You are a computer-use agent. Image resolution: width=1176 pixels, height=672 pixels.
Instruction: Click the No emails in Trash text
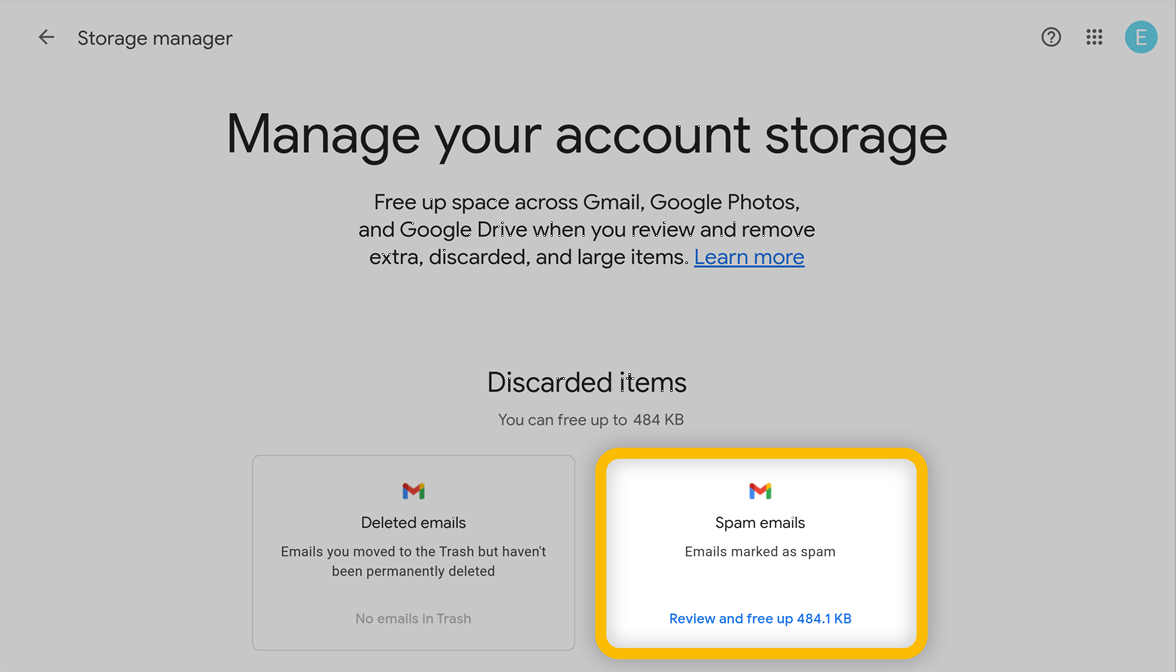pyautogui.click(x=413, y=619)
